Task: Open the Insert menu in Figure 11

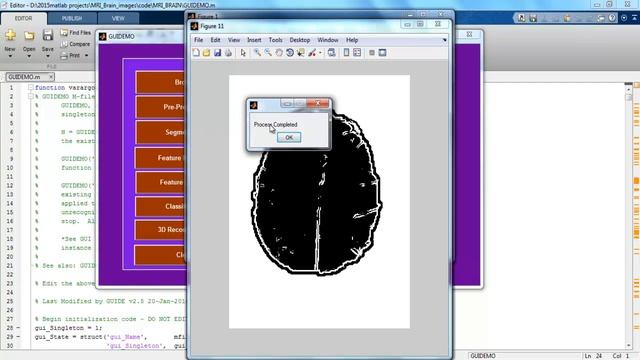Action: (x=254, y=40)
